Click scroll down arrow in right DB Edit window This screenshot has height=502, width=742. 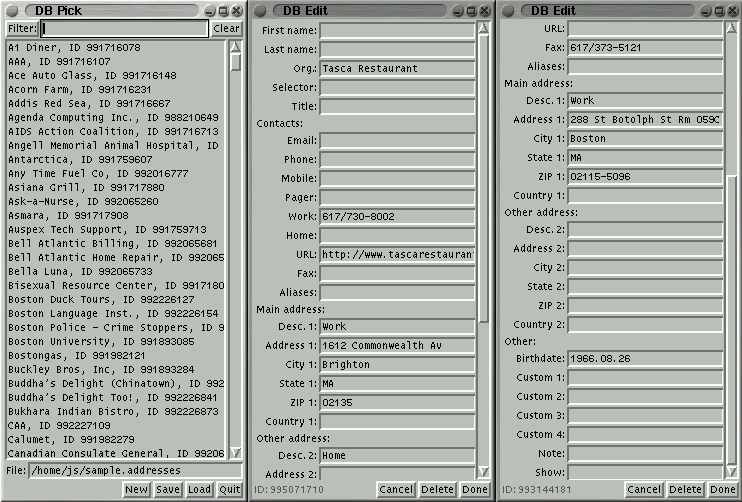[731, 471]
